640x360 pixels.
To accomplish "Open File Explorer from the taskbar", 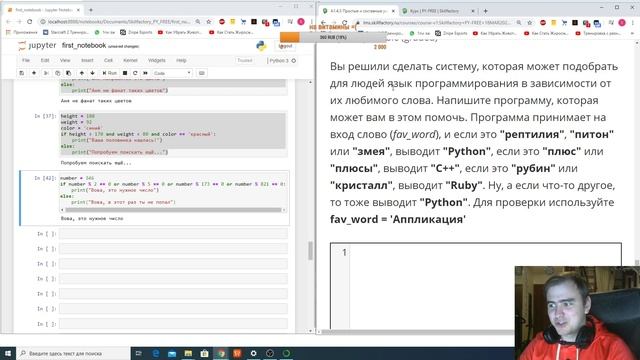I will tap(188, 353).
